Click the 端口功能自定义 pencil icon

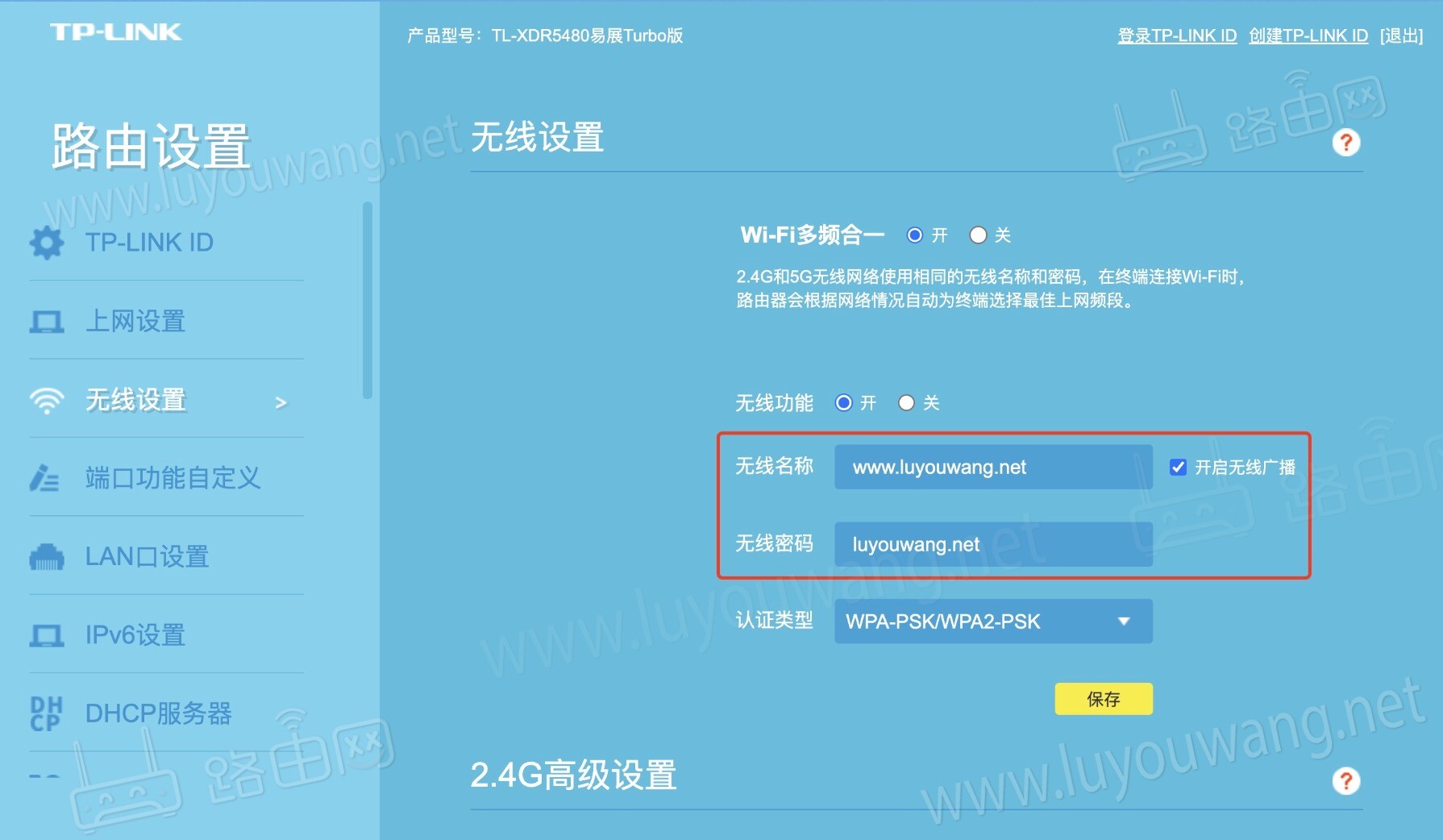click(x=46, y=477)
